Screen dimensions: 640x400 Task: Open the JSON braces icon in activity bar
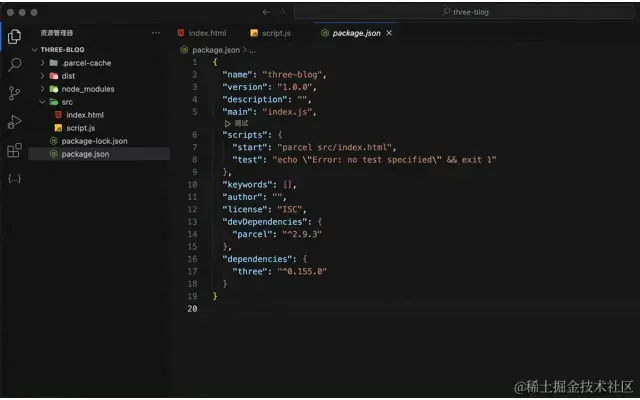point(14,179)
